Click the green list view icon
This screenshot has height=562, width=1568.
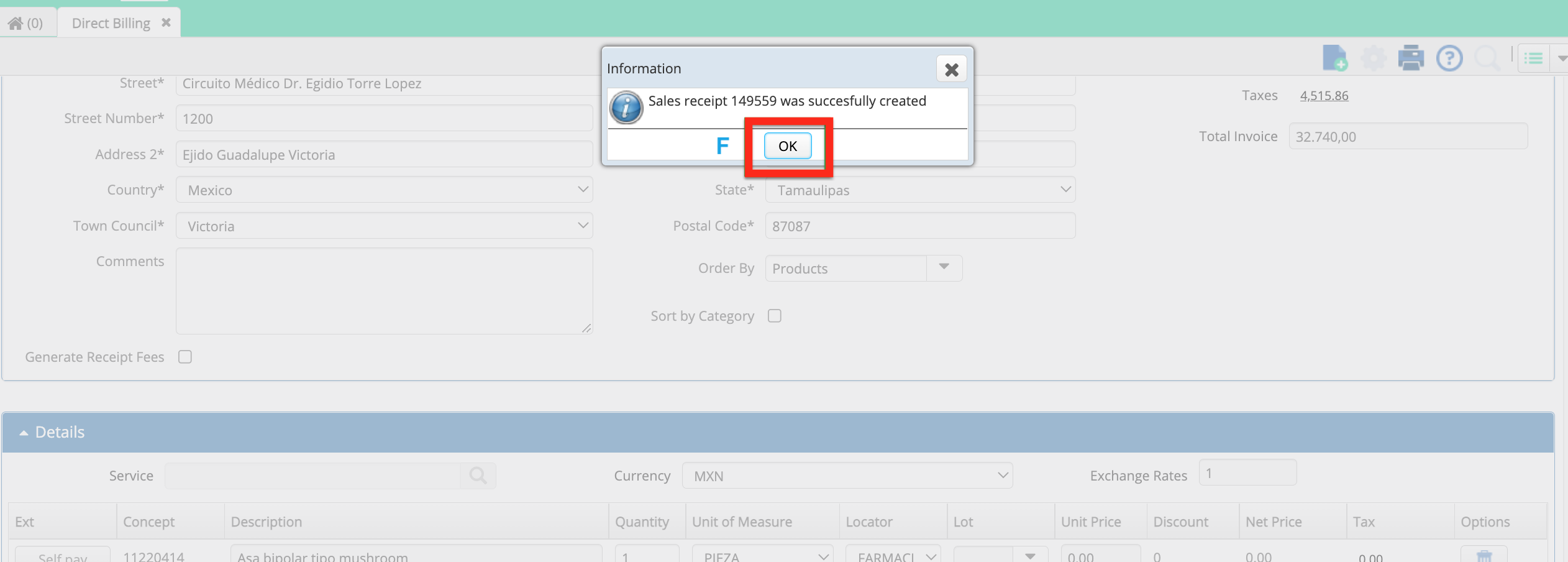pyautogui.click(x=1533, y=58)
